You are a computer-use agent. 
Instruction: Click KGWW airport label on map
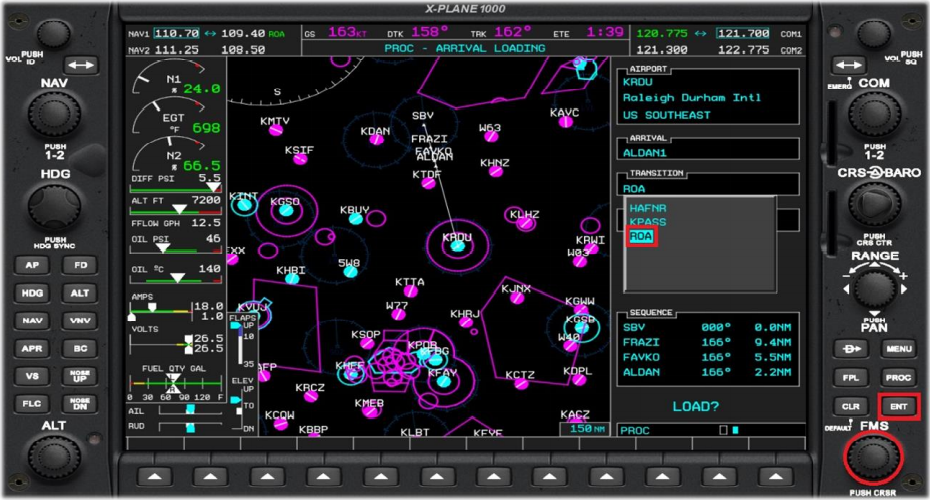pos(579,301)
